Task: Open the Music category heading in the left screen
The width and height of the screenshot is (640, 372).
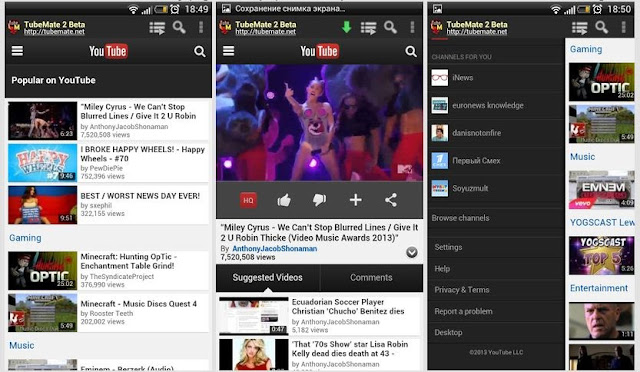Action: coord(22,345)
